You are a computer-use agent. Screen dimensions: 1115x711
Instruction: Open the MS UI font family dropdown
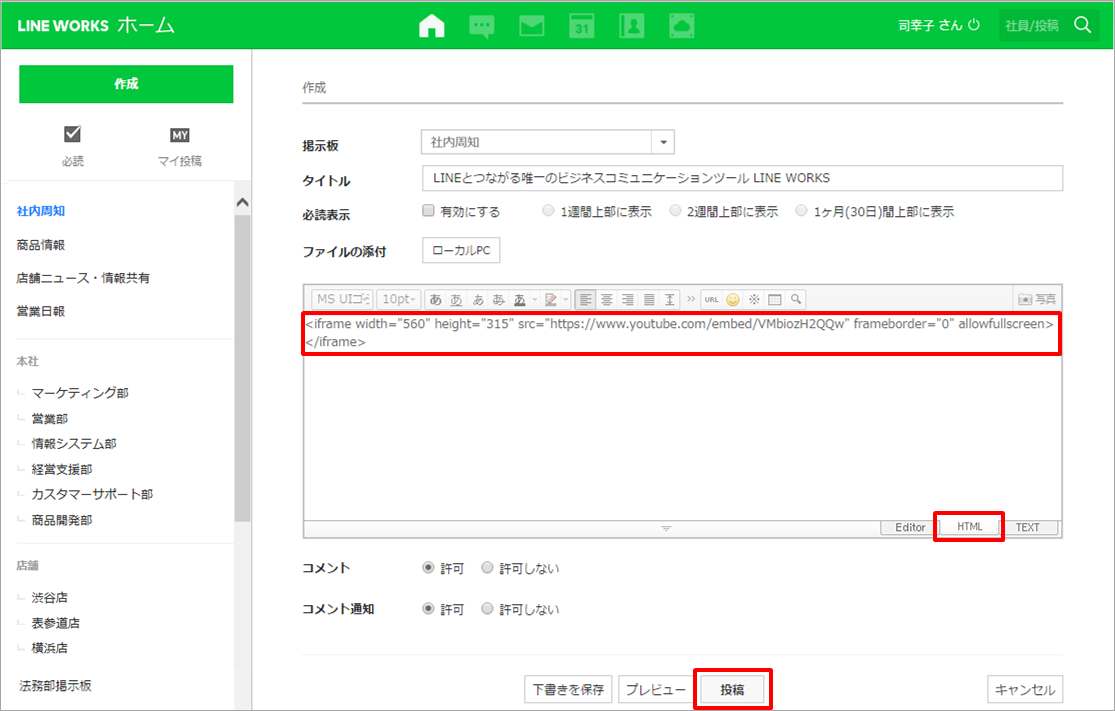[x=342, y=299]
